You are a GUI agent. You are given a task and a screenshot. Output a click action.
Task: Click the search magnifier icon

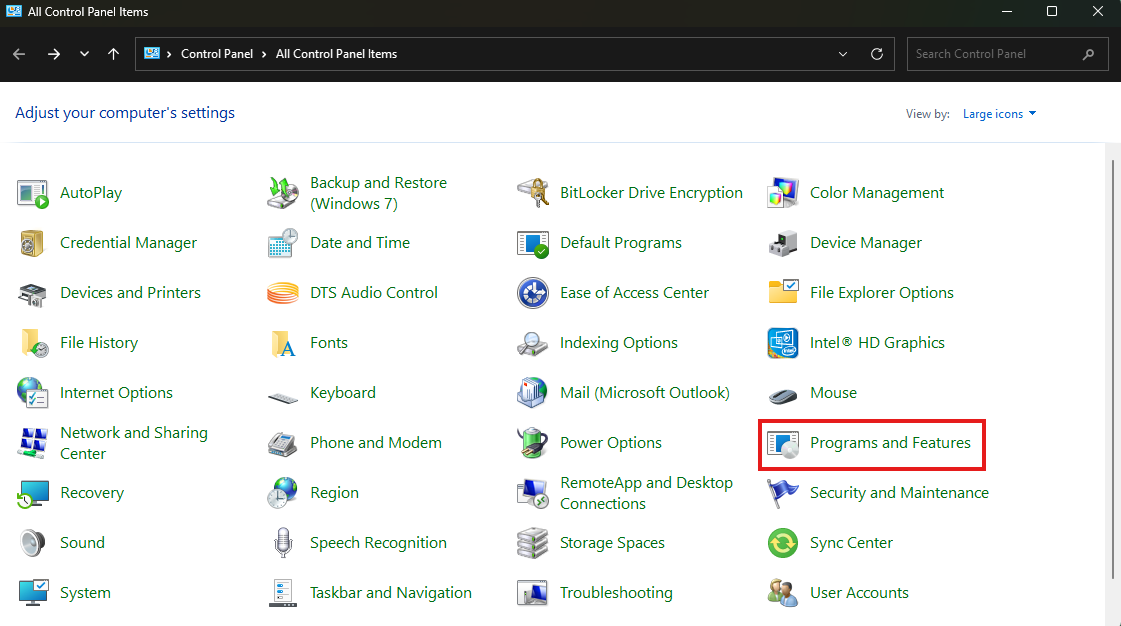[1088, 54]
